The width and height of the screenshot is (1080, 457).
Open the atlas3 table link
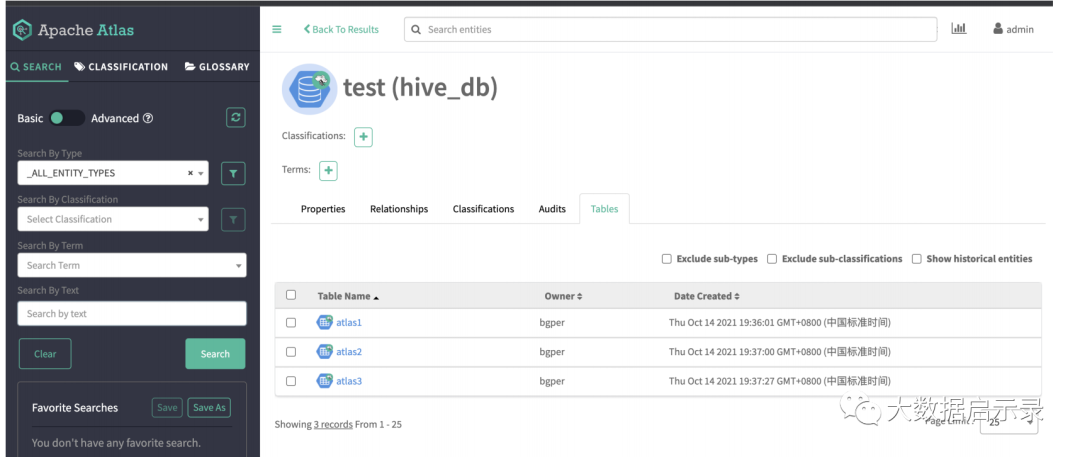[x=349, y=380]
